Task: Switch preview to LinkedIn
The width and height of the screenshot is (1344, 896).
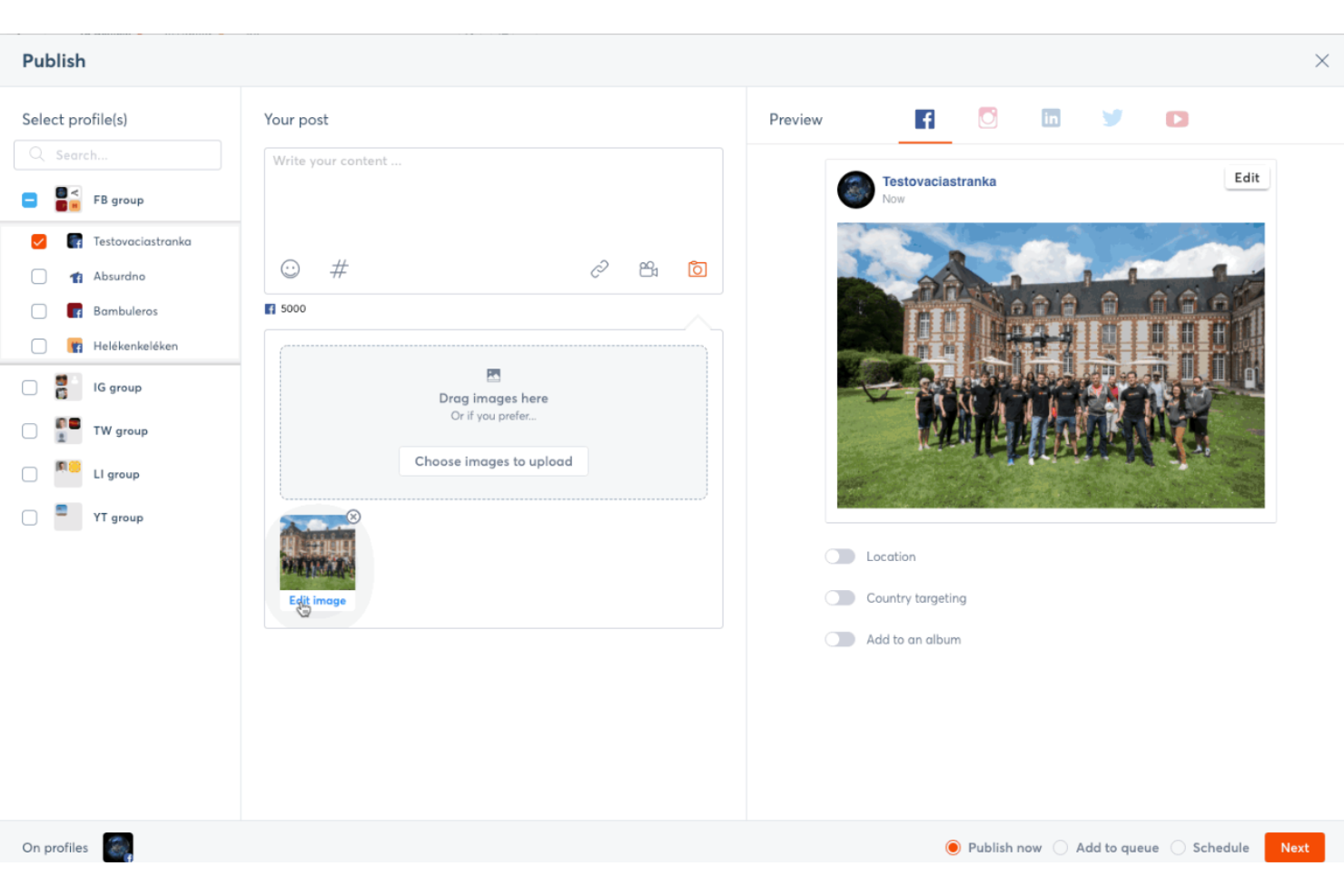Action: (x=1051, y=118)
